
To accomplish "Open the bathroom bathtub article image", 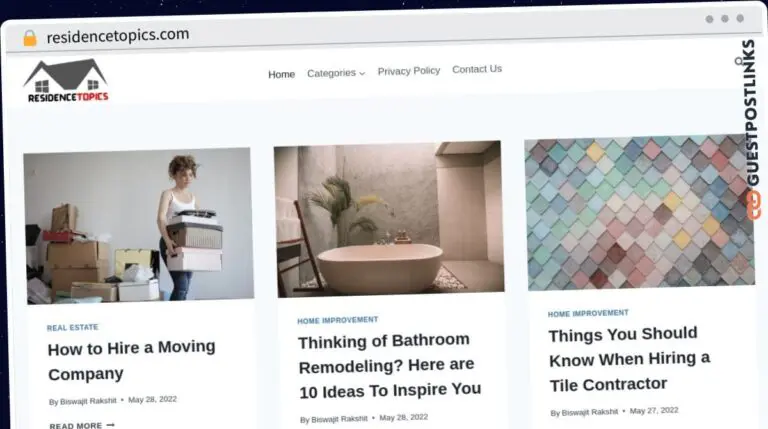I will click(389, 219).
